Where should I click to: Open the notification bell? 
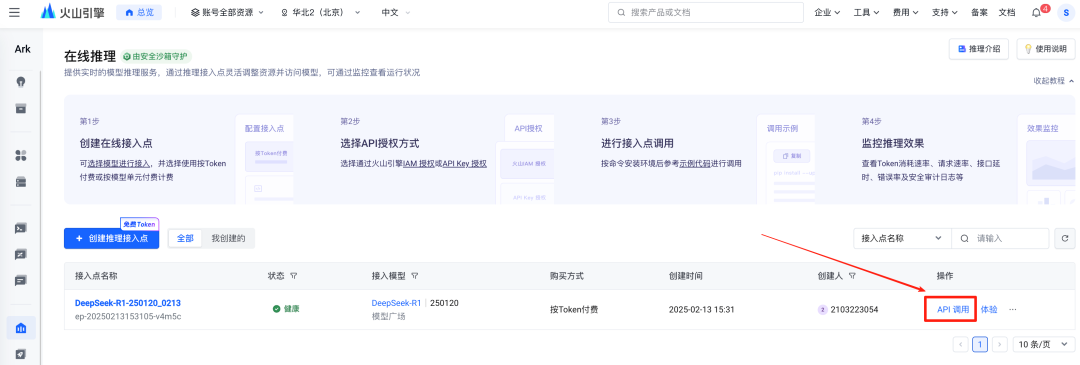(1037, 12)
